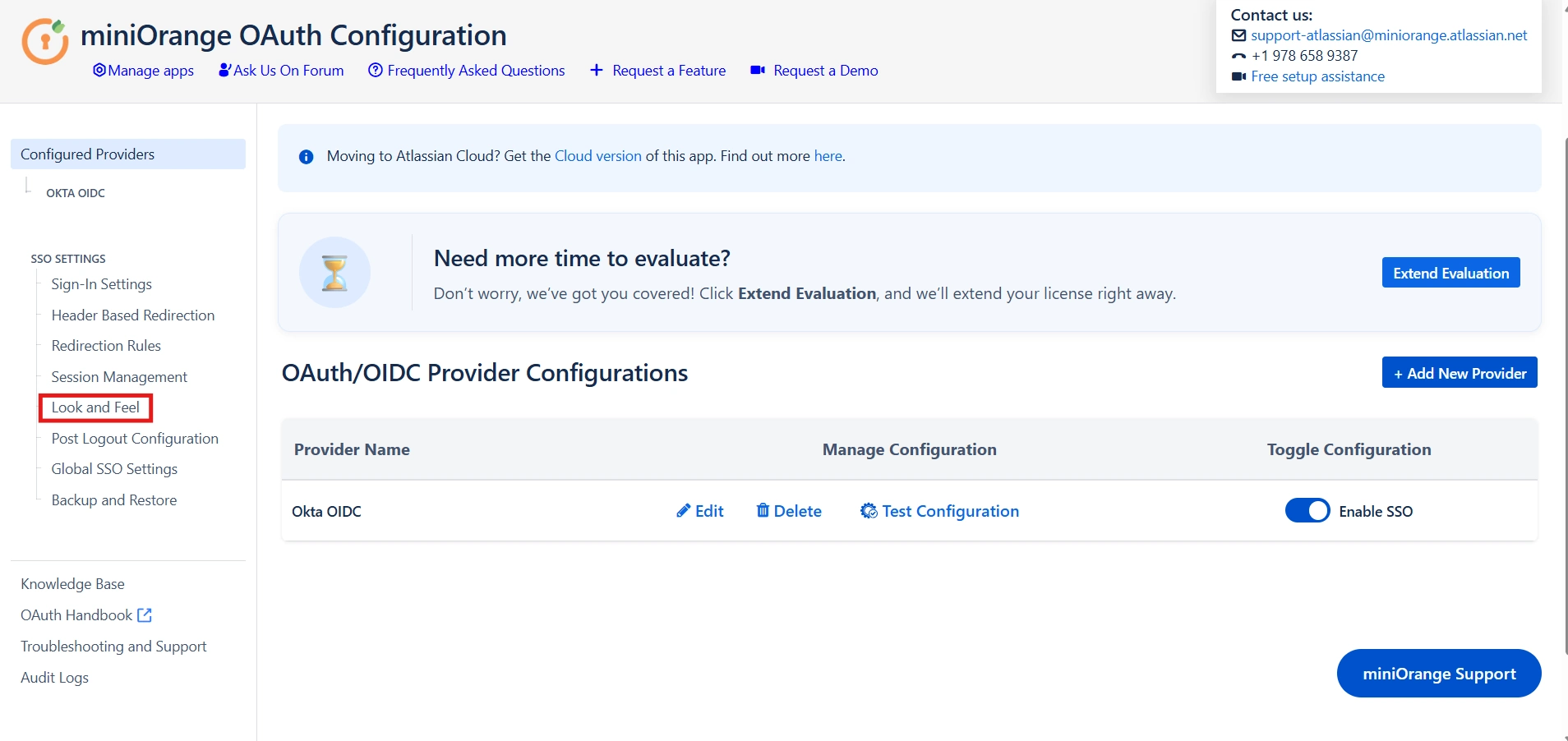Open Troubleshooting and Support

pos(113,647)
